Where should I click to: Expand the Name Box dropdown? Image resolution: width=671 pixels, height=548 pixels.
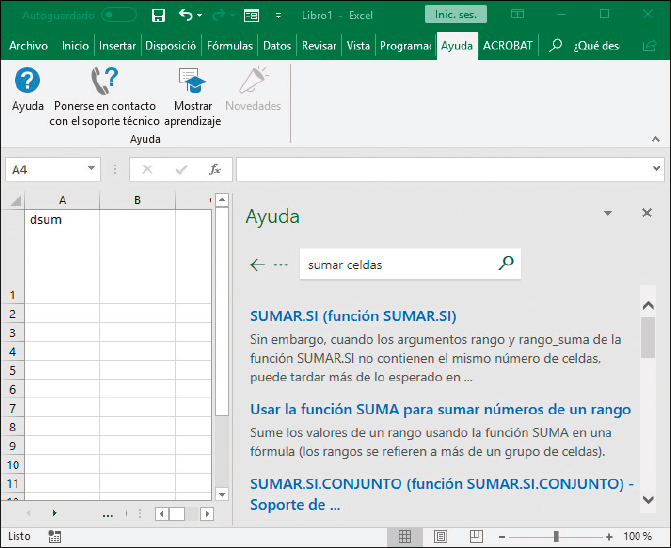tap(91, 170)
